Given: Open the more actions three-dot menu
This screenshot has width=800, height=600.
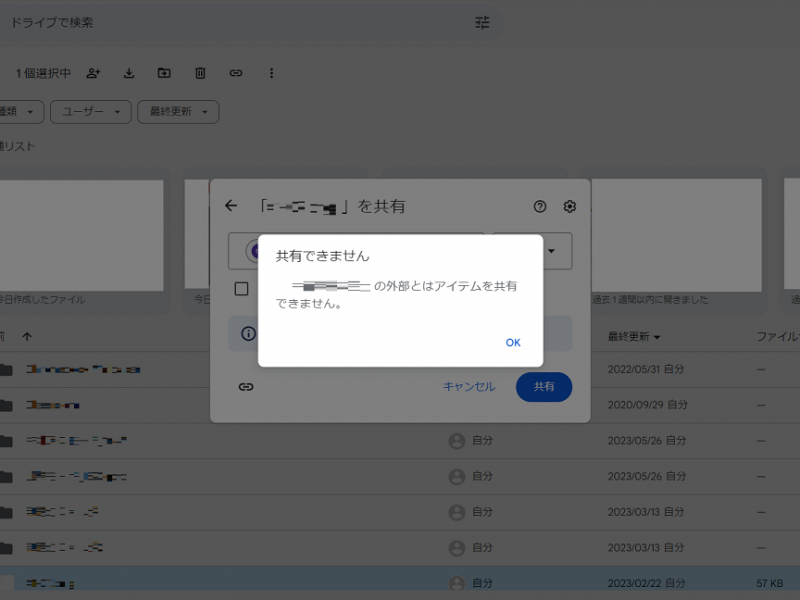Looking at the screenshot, I should point(271,73).
